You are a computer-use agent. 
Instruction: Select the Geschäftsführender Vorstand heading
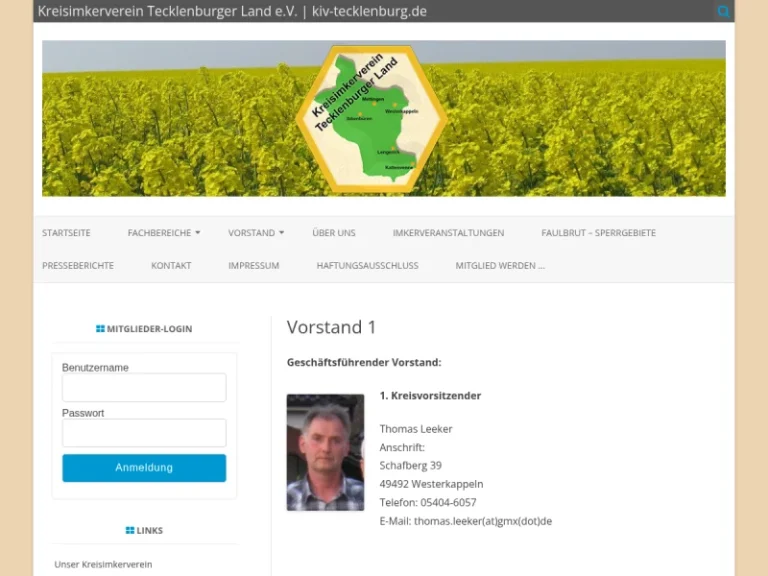tap(364, 362)
